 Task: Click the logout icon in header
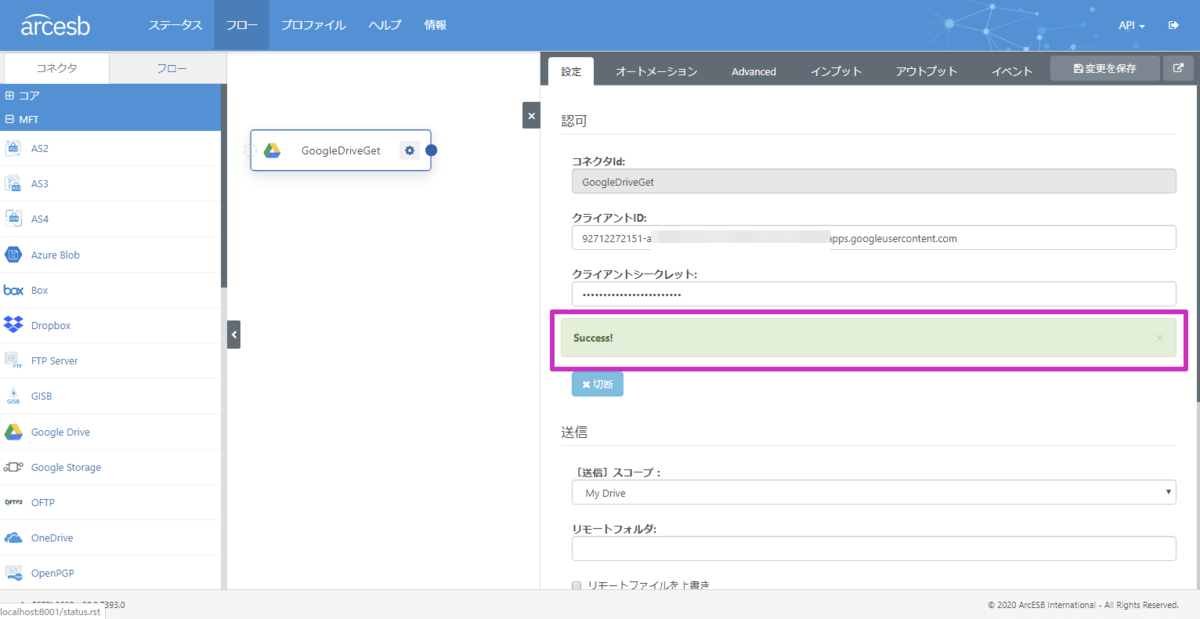[x=1173, y=25]
